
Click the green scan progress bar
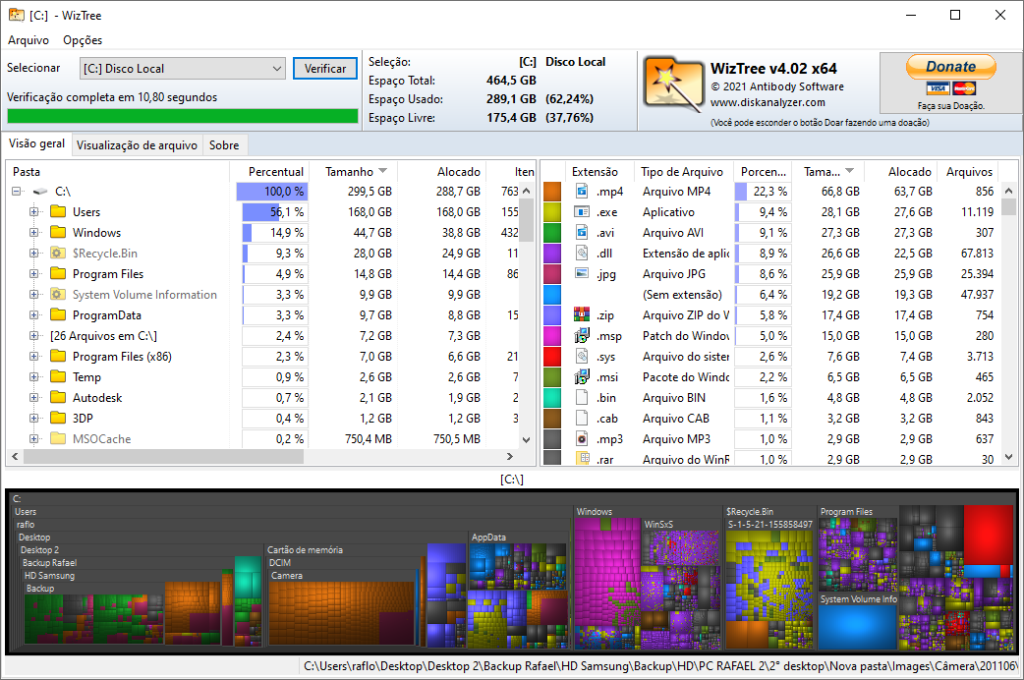point(181,116)
